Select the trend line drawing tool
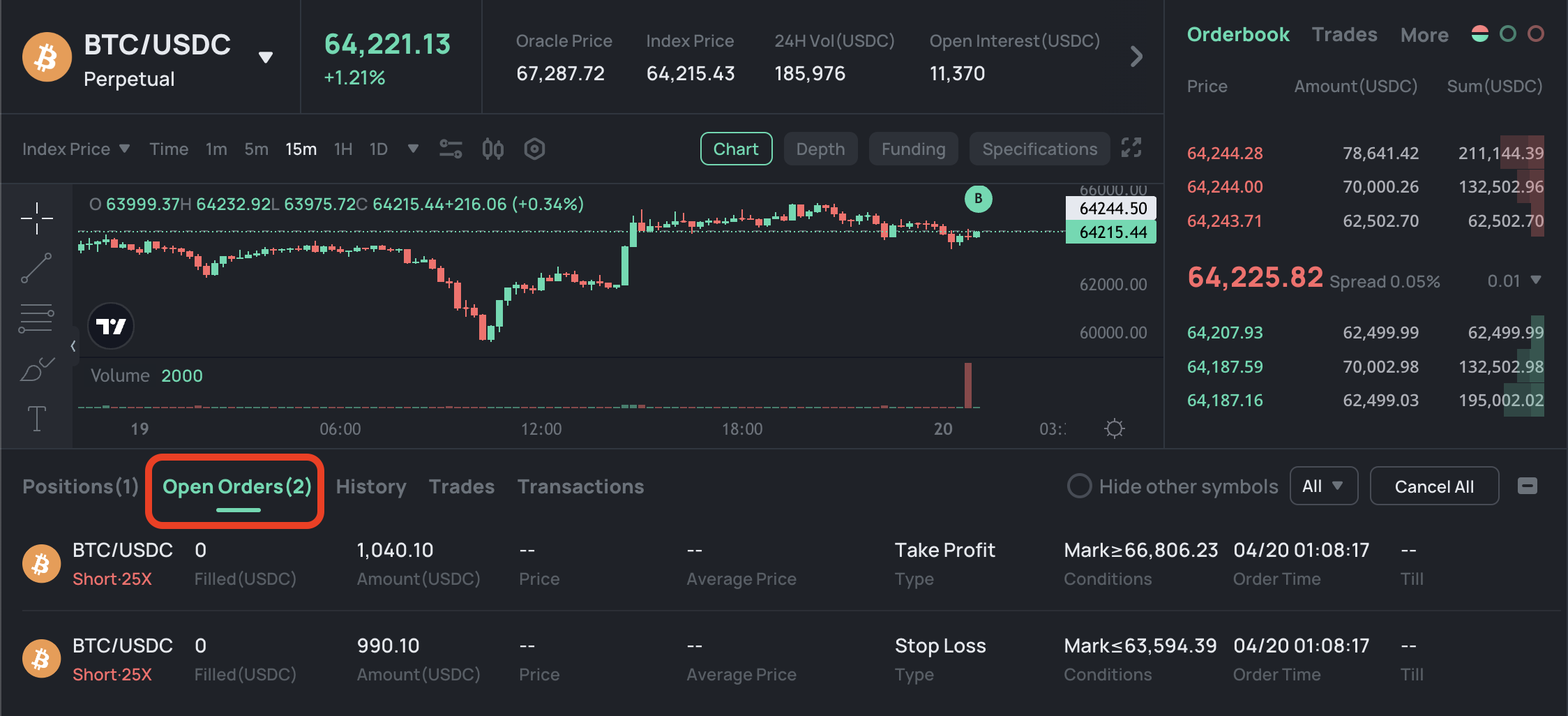Image resolution: width=1568 pixels, height=716 pixels. [36, 268]
